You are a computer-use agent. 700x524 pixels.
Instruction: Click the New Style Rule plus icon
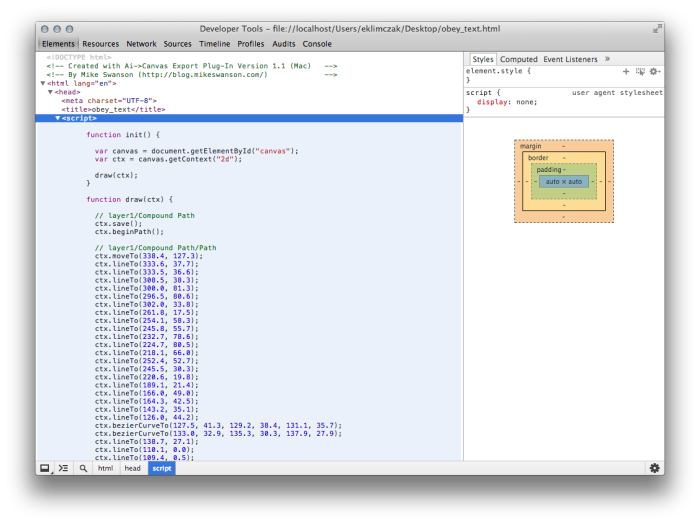(626, 71)
